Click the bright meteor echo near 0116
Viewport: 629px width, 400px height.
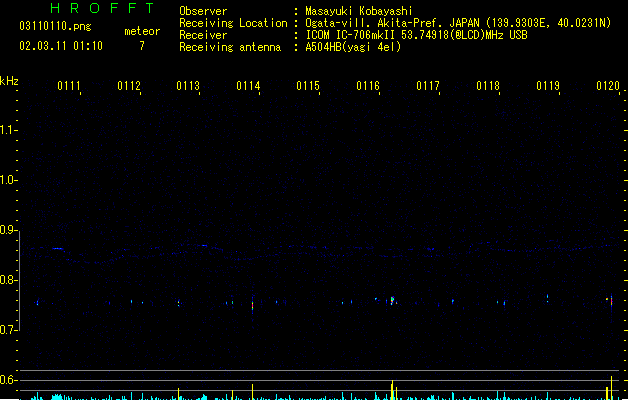pyautogui.click(x=393, y=301)
